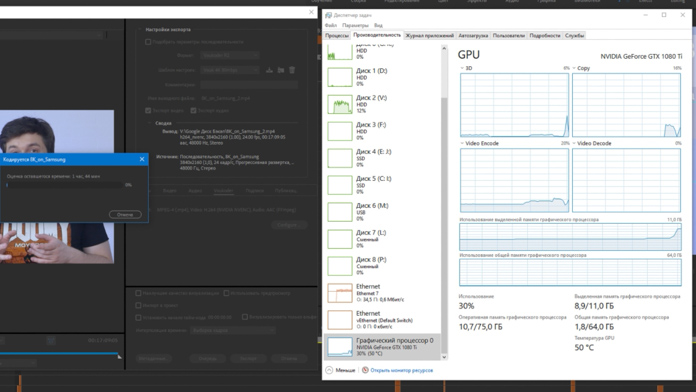Open Аудио tab in export settings
This screenshot has width=696, height=392.
point(195,190)
